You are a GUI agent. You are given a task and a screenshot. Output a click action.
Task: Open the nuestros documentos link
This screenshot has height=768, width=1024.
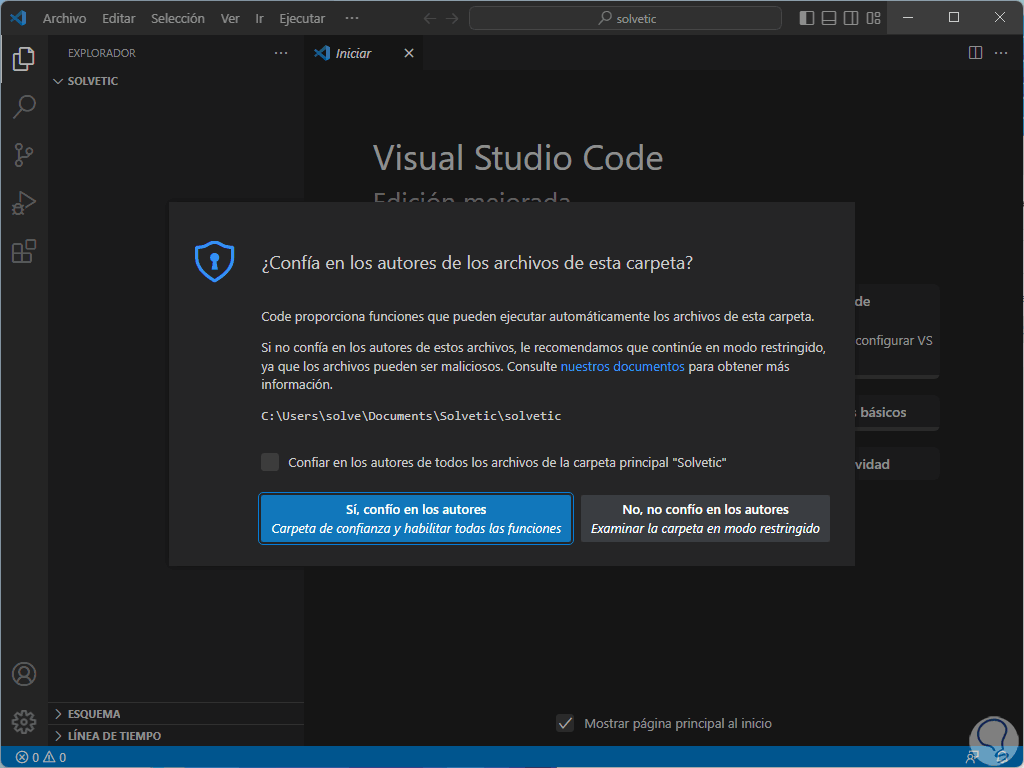pyautogui.click(x=622, y=366)
